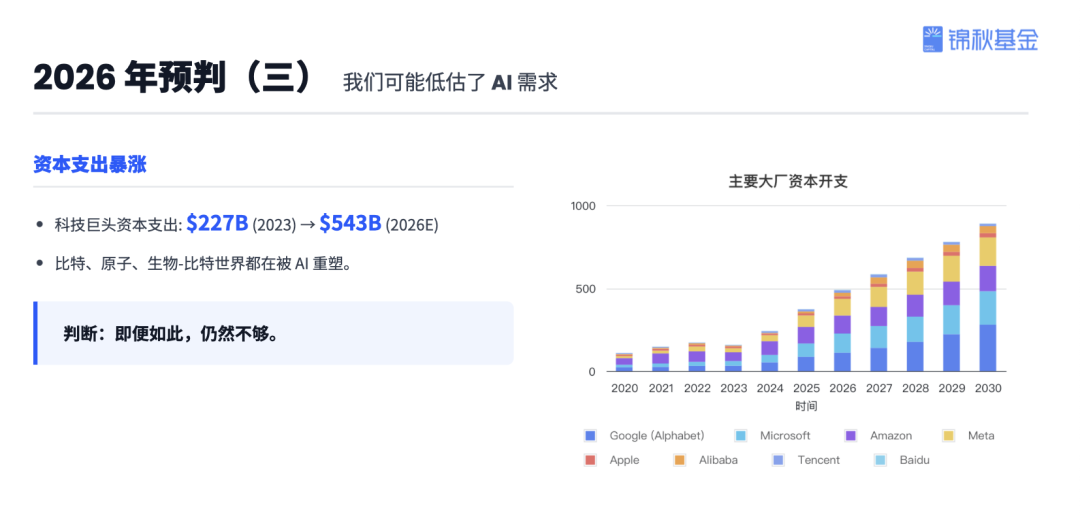Click the Apple legend red square

point(590,460)
